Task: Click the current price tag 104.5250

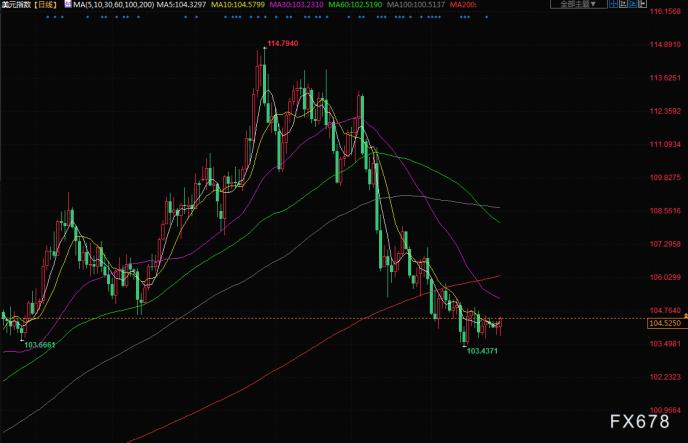Action: [665, 324]
